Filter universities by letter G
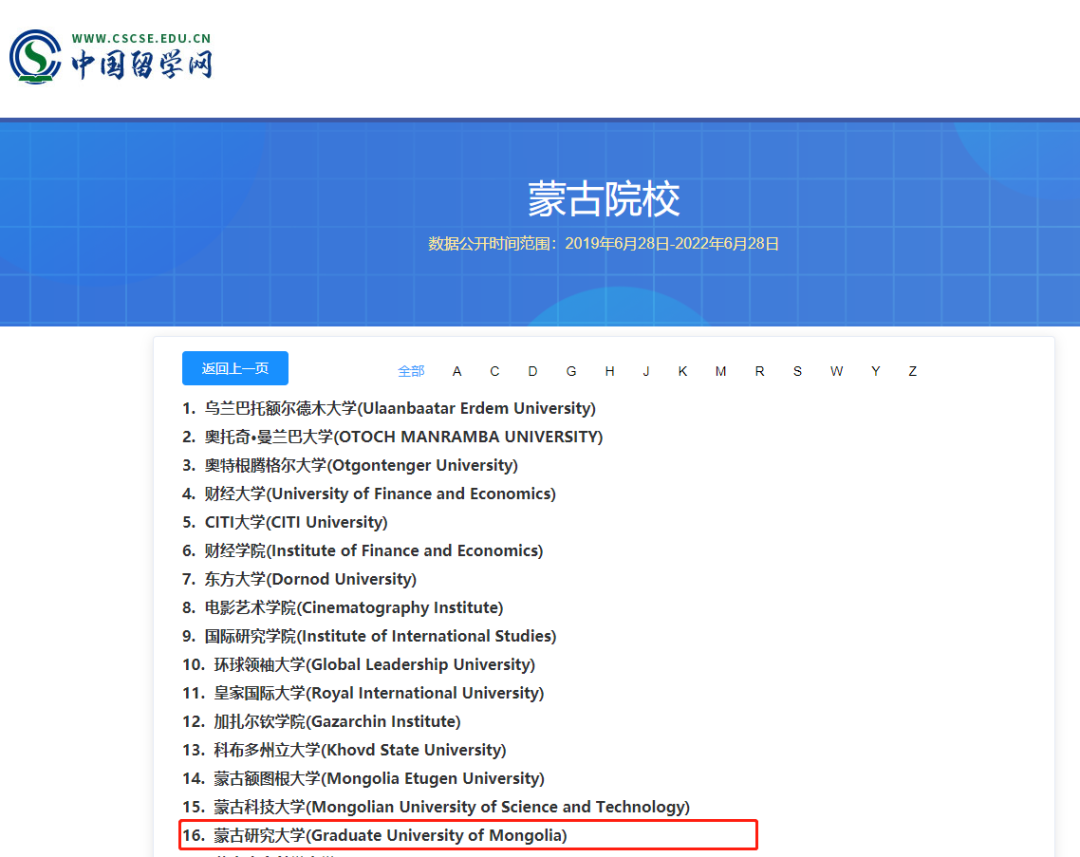 click(571, 371)
